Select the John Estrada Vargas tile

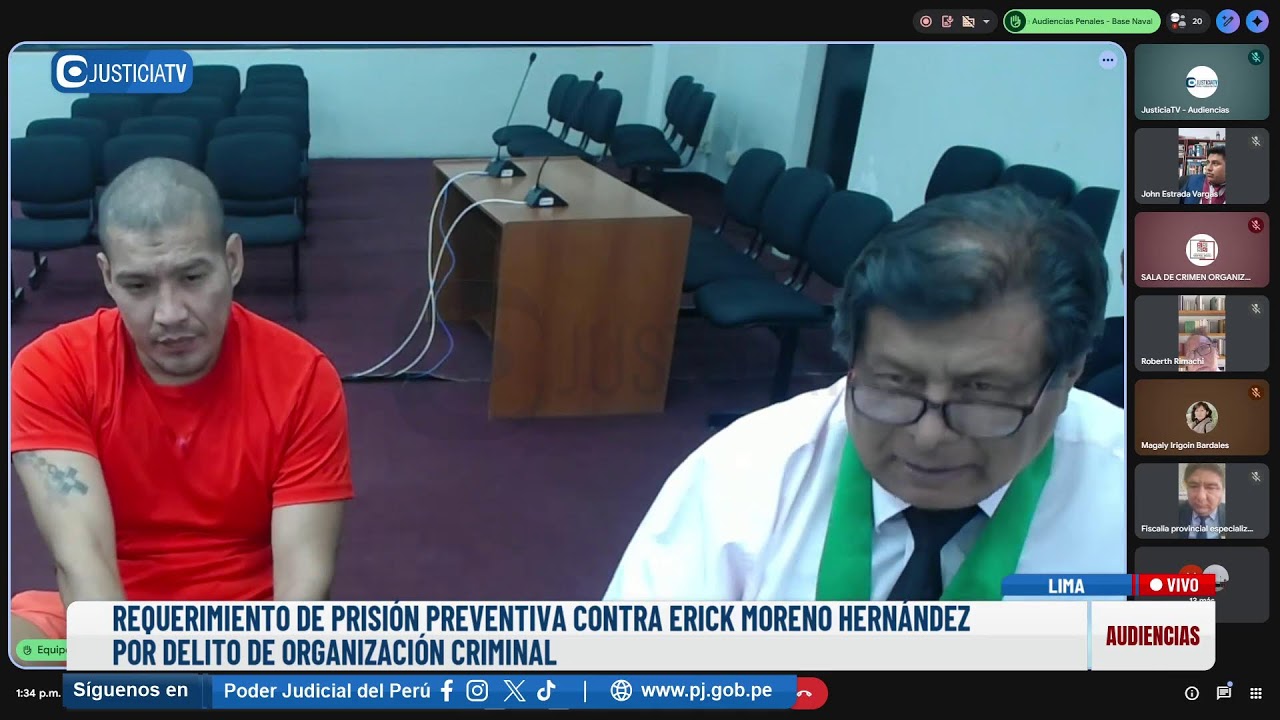coord(1201,166)
